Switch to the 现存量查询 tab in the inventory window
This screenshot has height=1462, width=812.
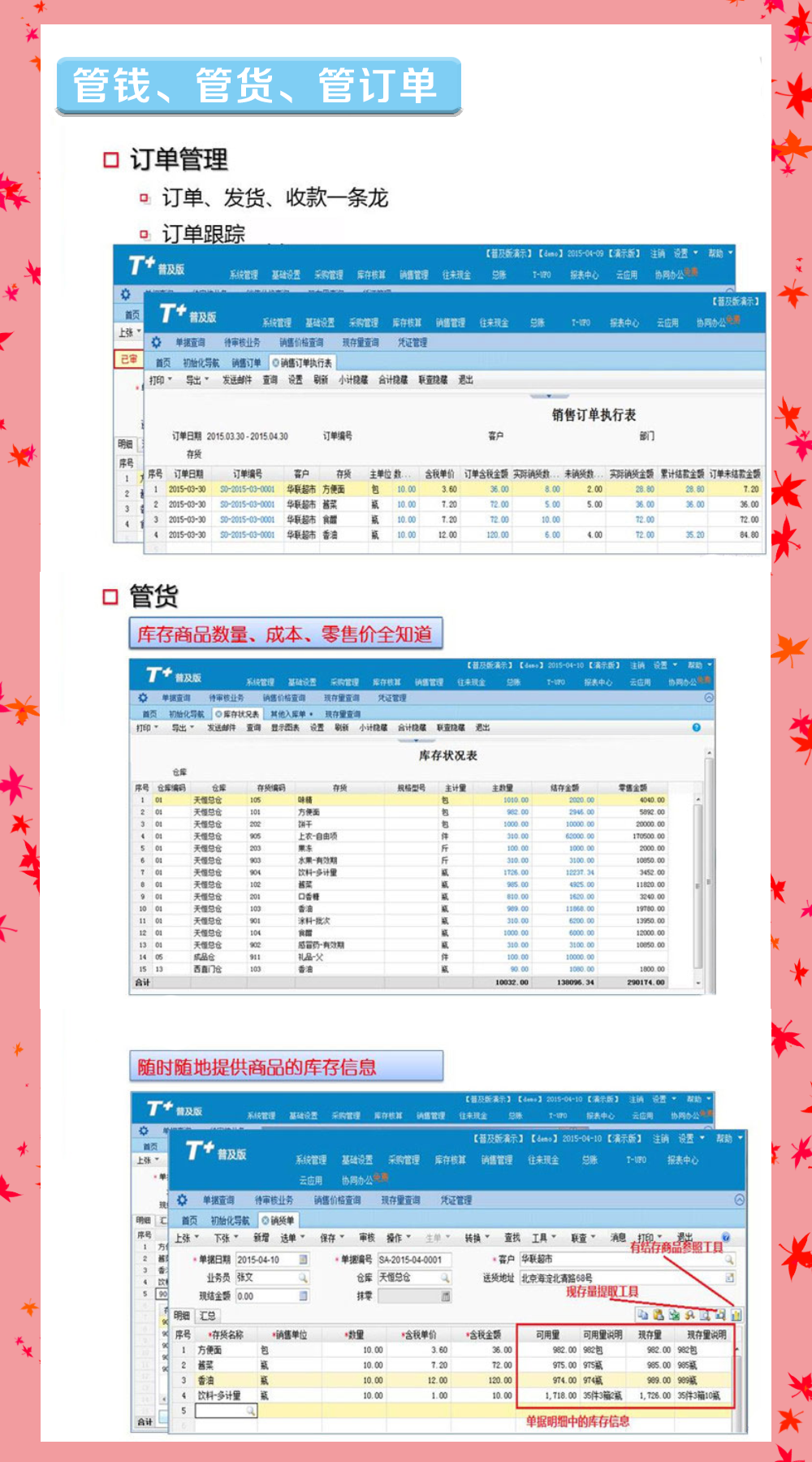342,714
